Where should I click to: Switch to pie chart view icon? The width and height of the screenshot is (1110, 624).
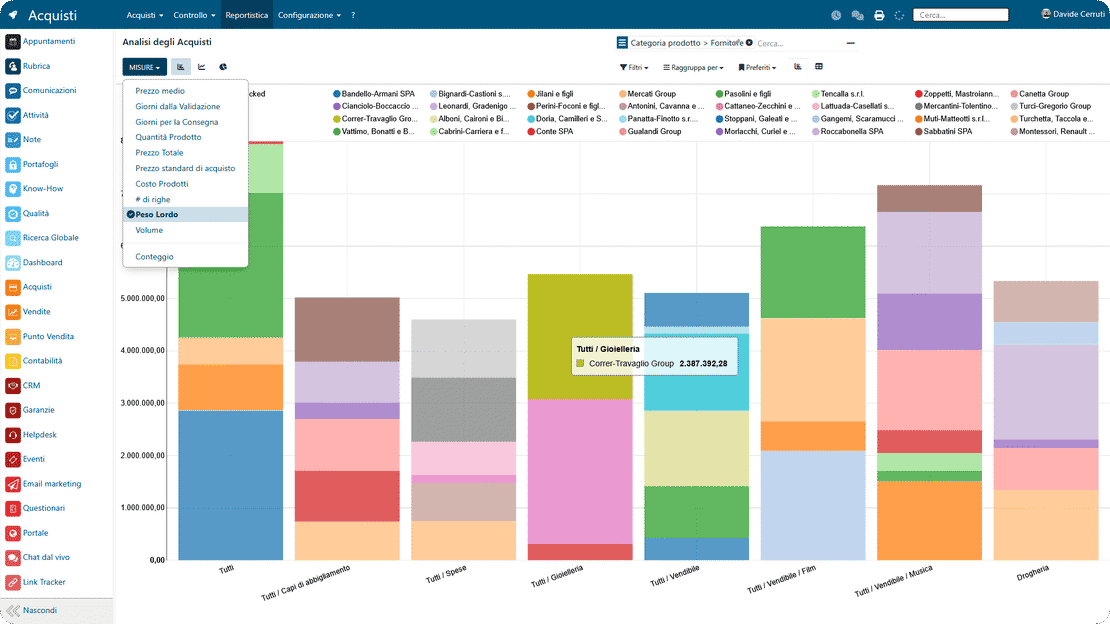click(223, 67)
